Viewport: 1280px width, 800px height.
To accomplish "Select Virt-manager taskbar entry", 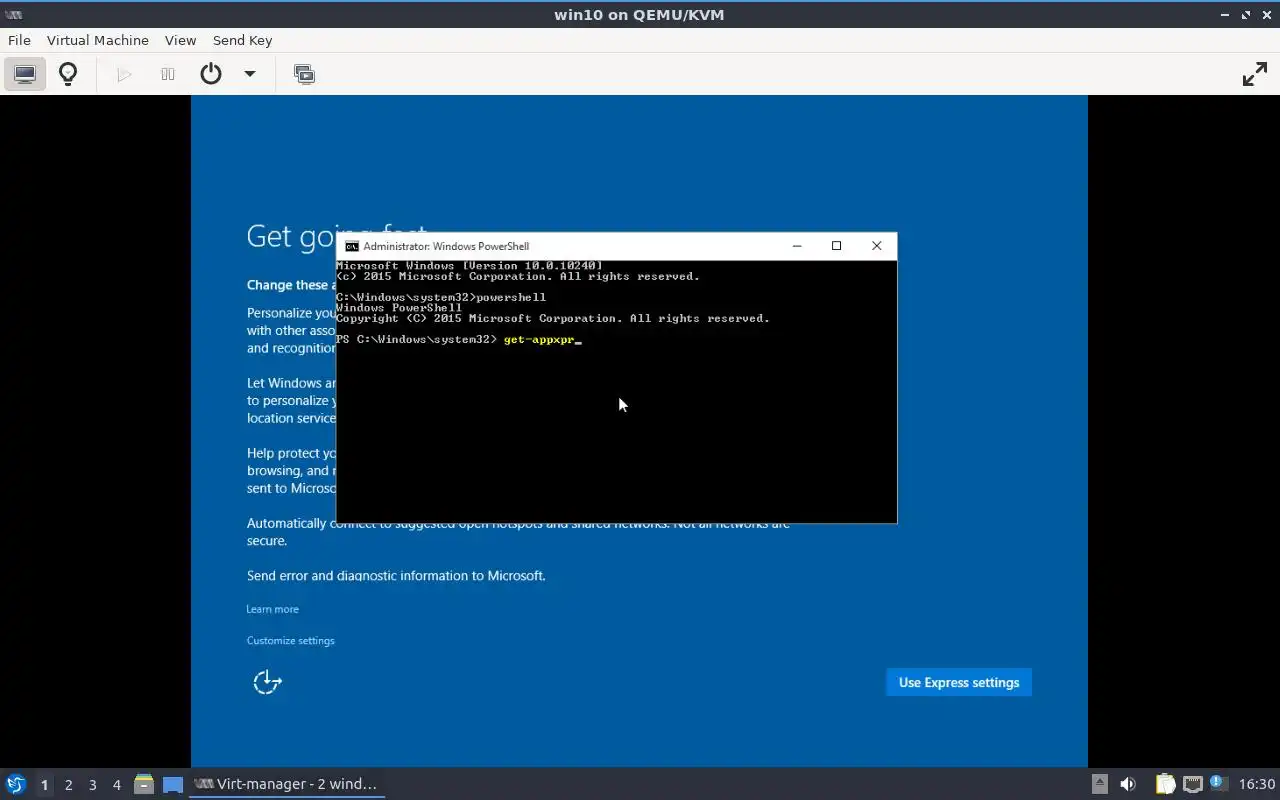I will click(x=287, y=784).
